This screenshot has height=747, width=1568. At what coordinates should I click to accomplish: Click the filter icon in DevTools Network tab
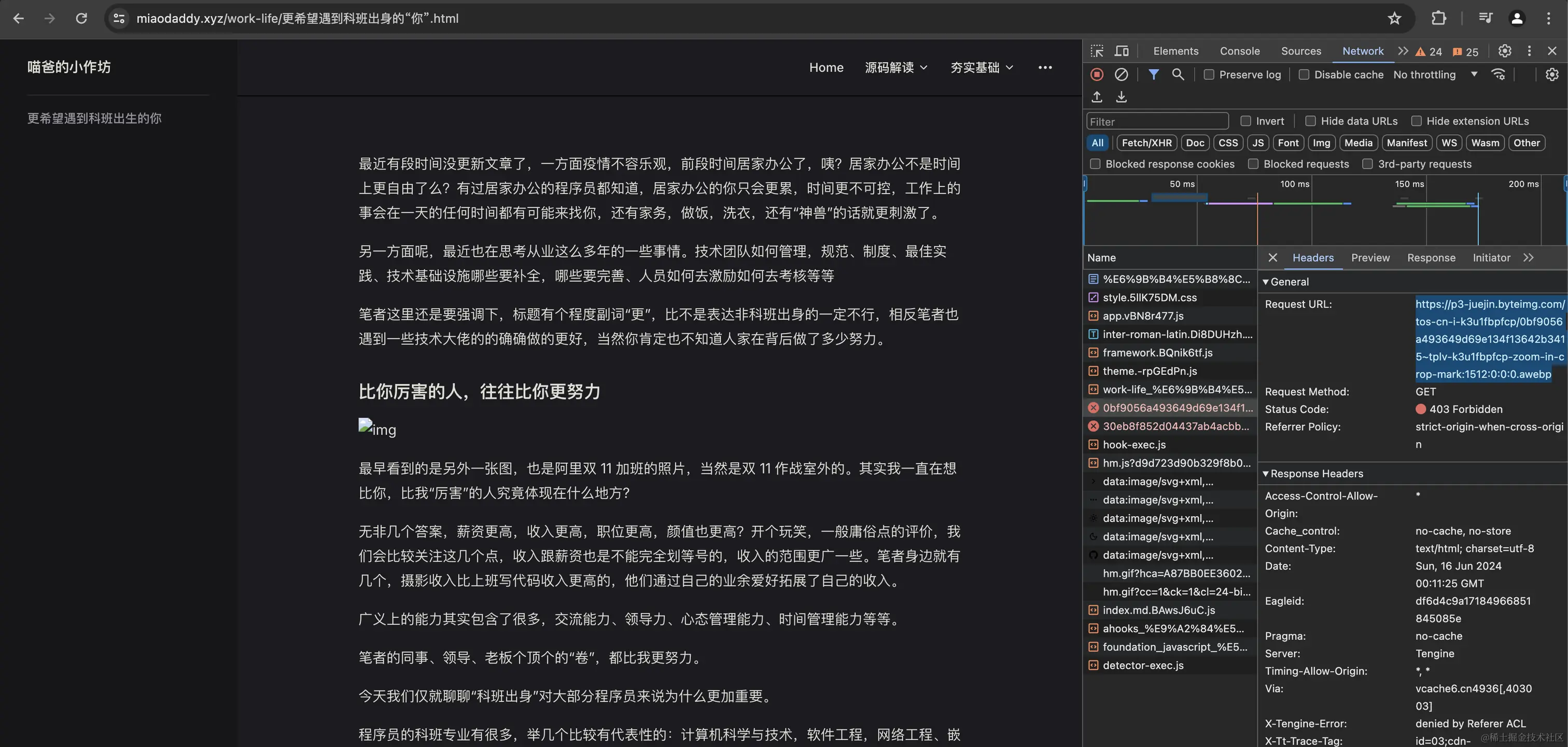coord(1153,74)
